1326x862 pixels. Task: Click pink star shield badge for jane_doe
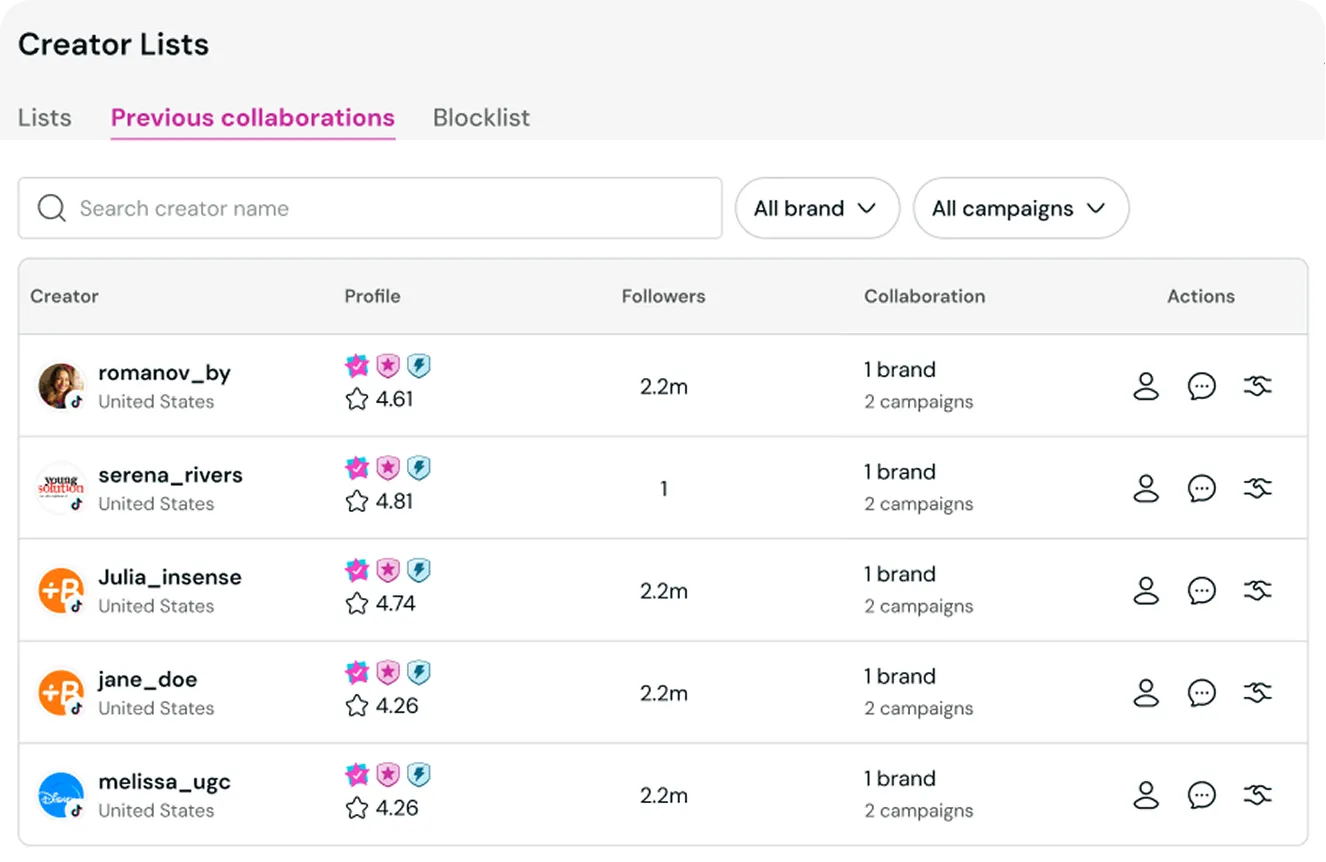coord(388,672)
